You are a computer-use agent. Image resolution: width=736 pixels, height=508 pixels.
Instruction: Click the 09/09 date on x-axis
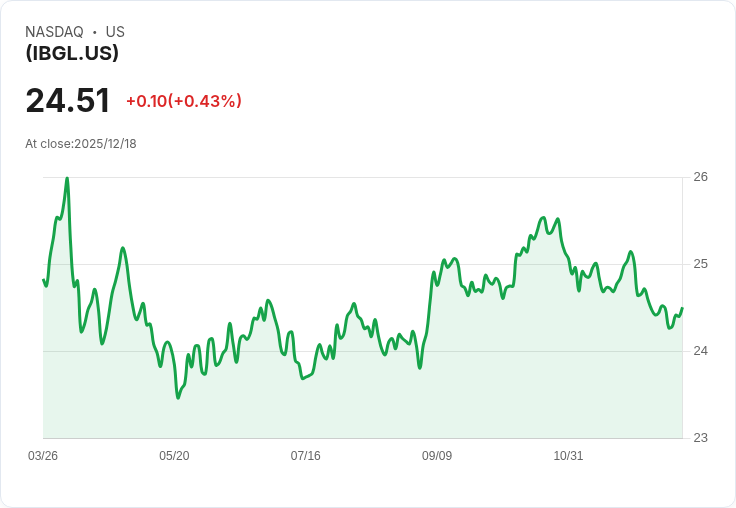tap(437, 456)
